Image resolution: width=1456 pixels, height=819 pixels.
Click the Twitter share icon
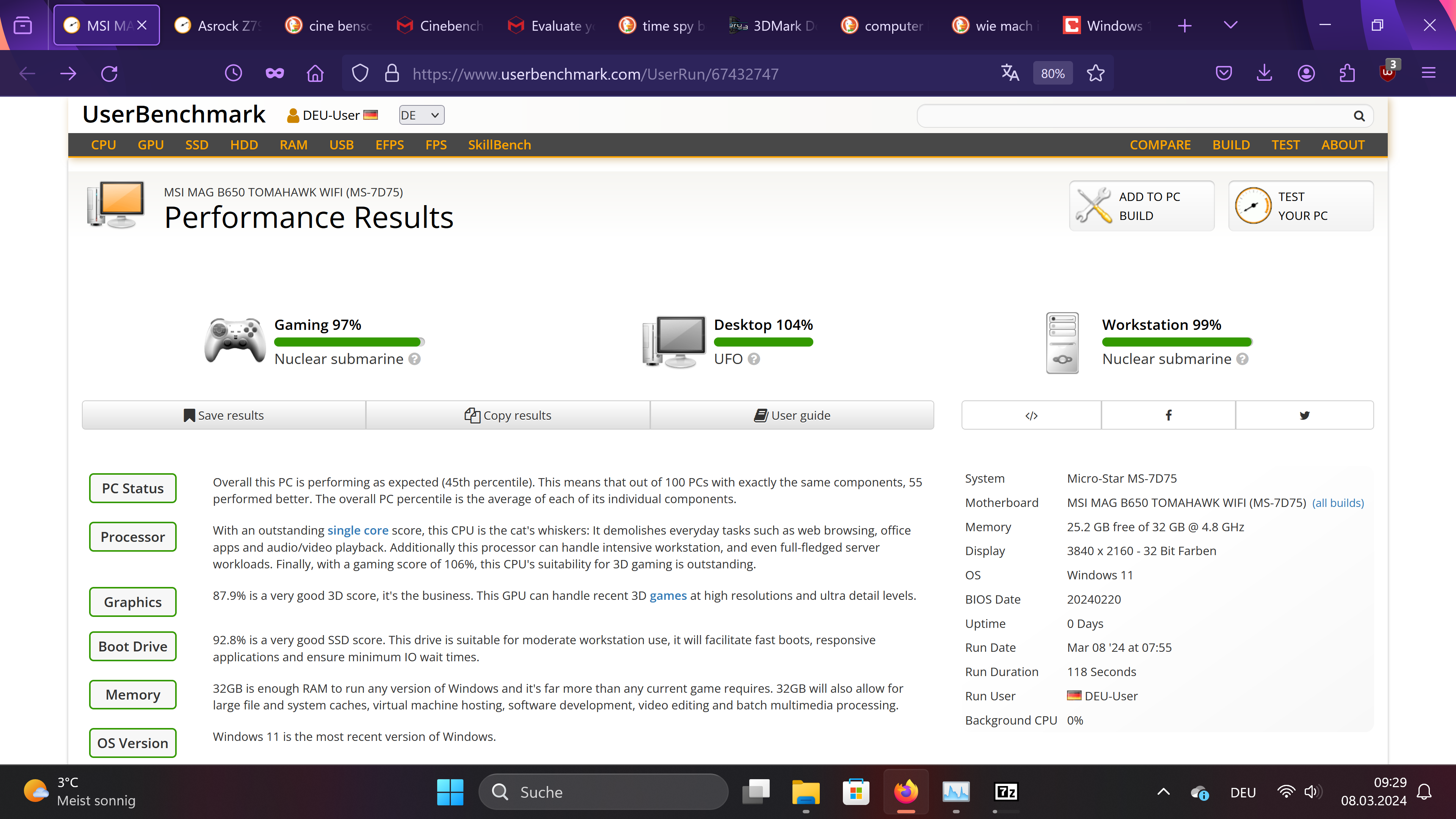(1304, 416)
